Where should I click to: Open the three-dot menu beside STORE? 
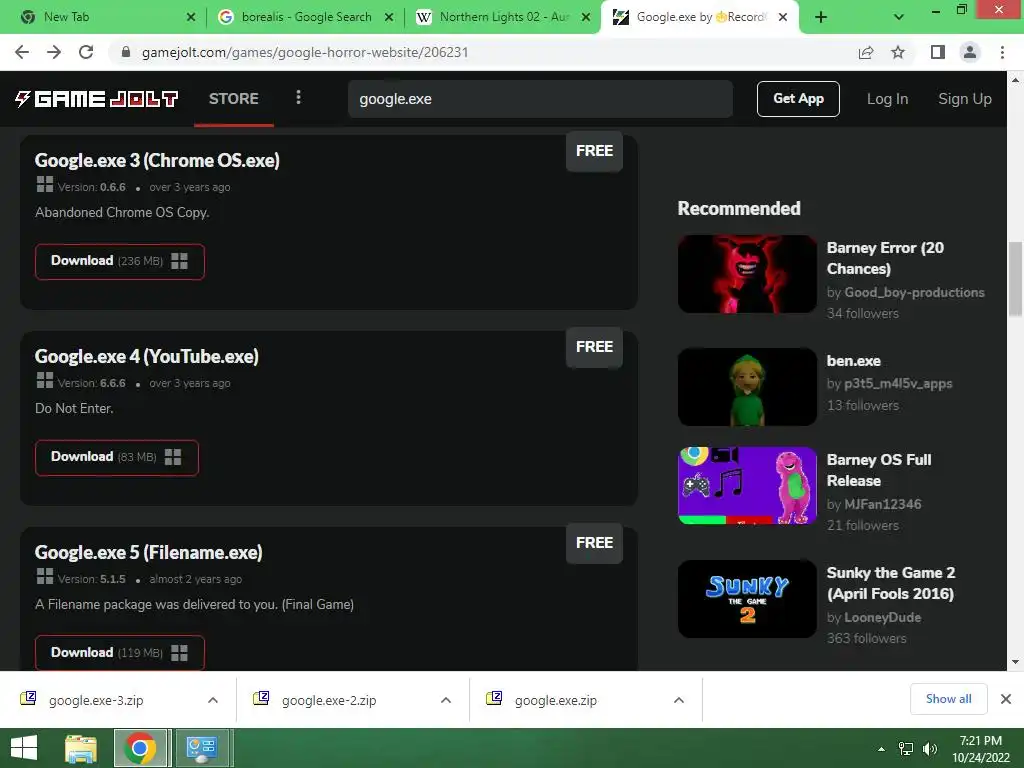tap(298, 98)
